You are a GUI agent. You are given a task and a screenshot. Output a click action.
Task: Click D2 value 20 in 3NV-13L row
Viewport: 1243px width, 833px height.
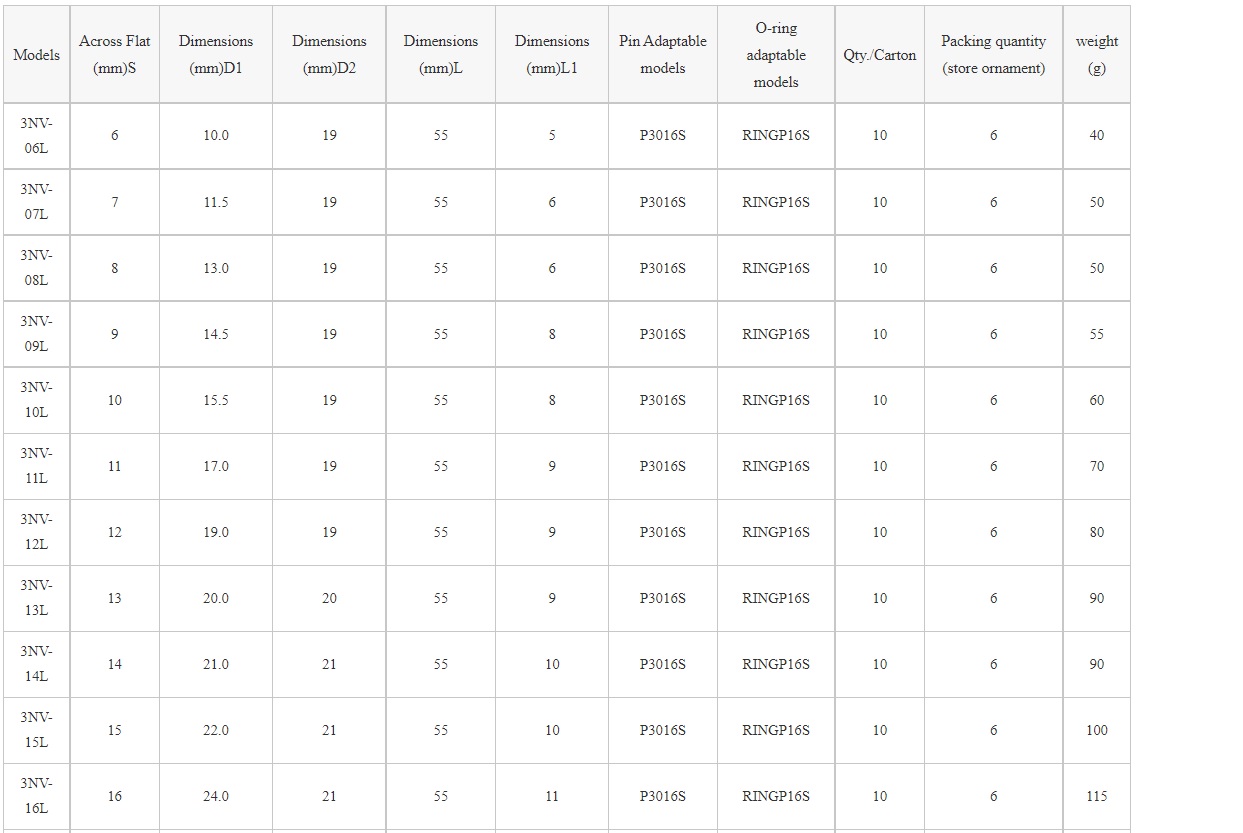coord(329,598)
